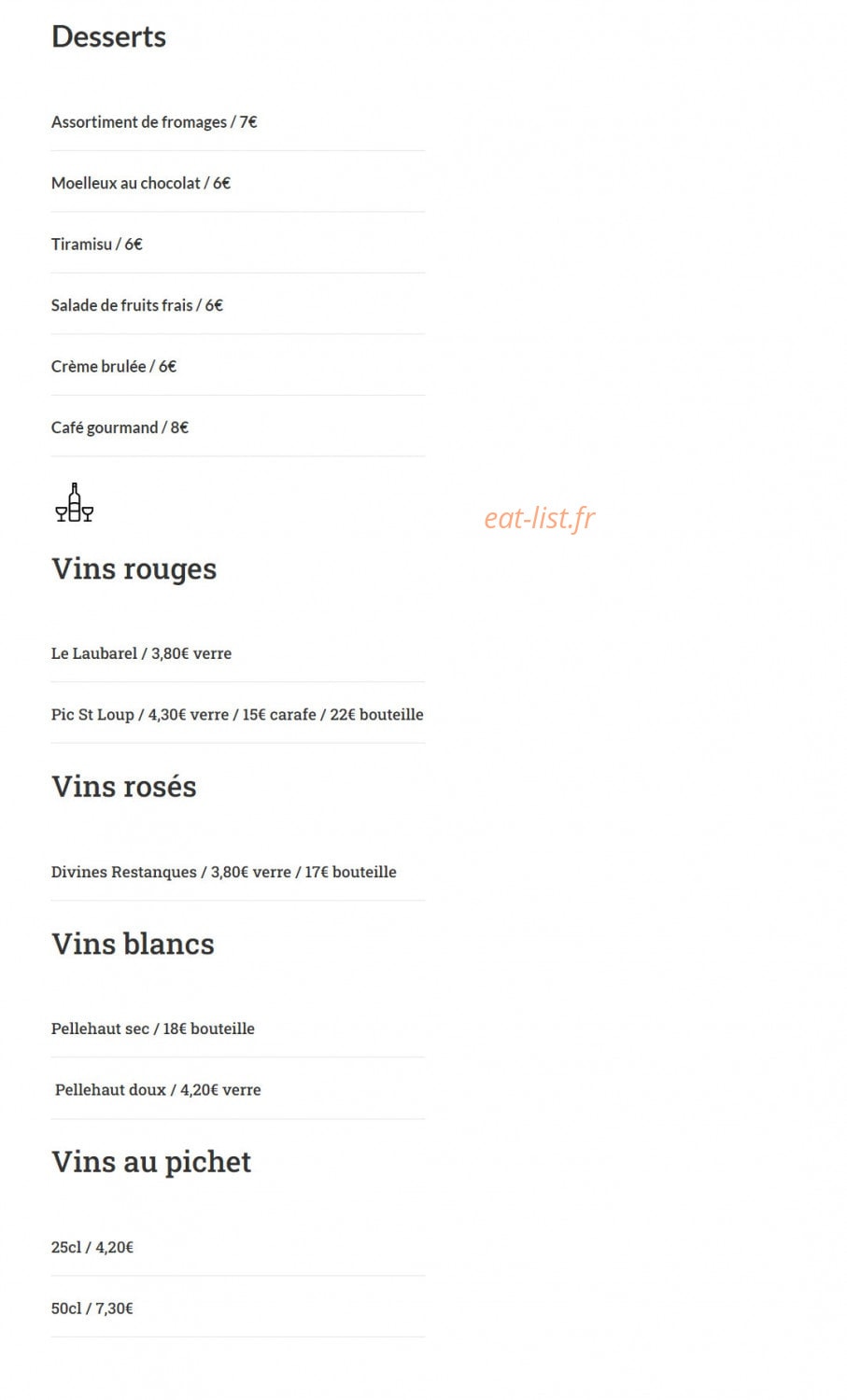
Task: Click the Vins blancs heading
Action: coord(134,944)
